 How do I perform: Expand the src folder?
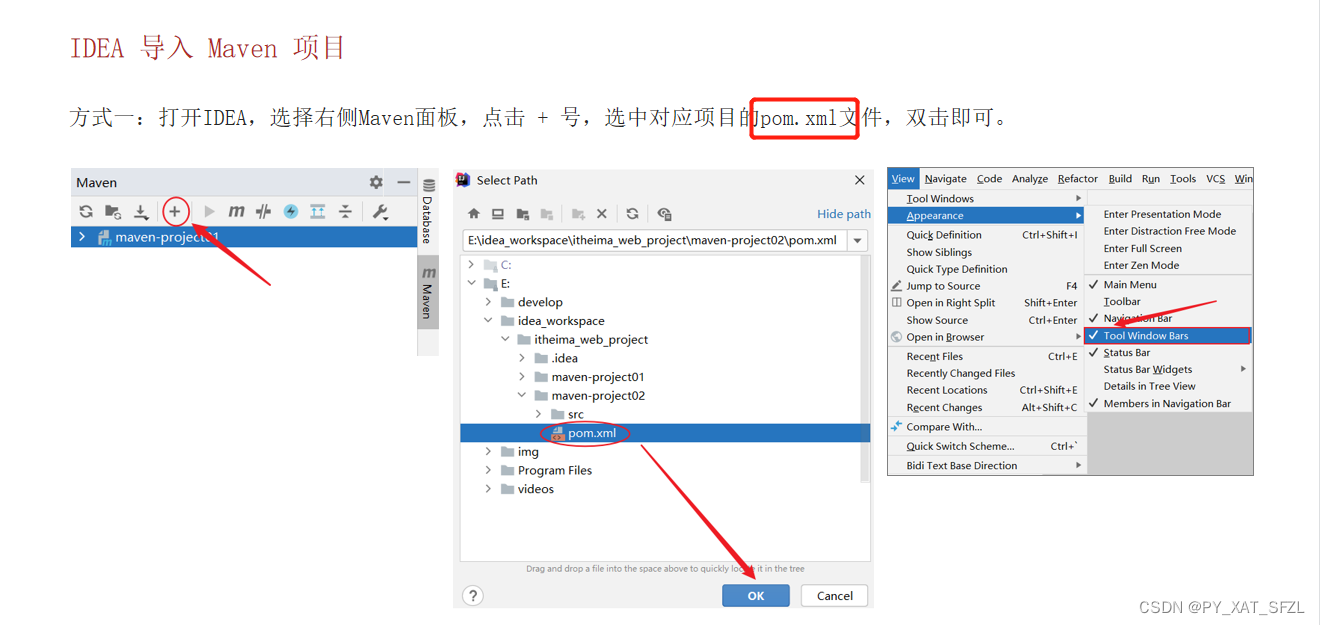539,414
